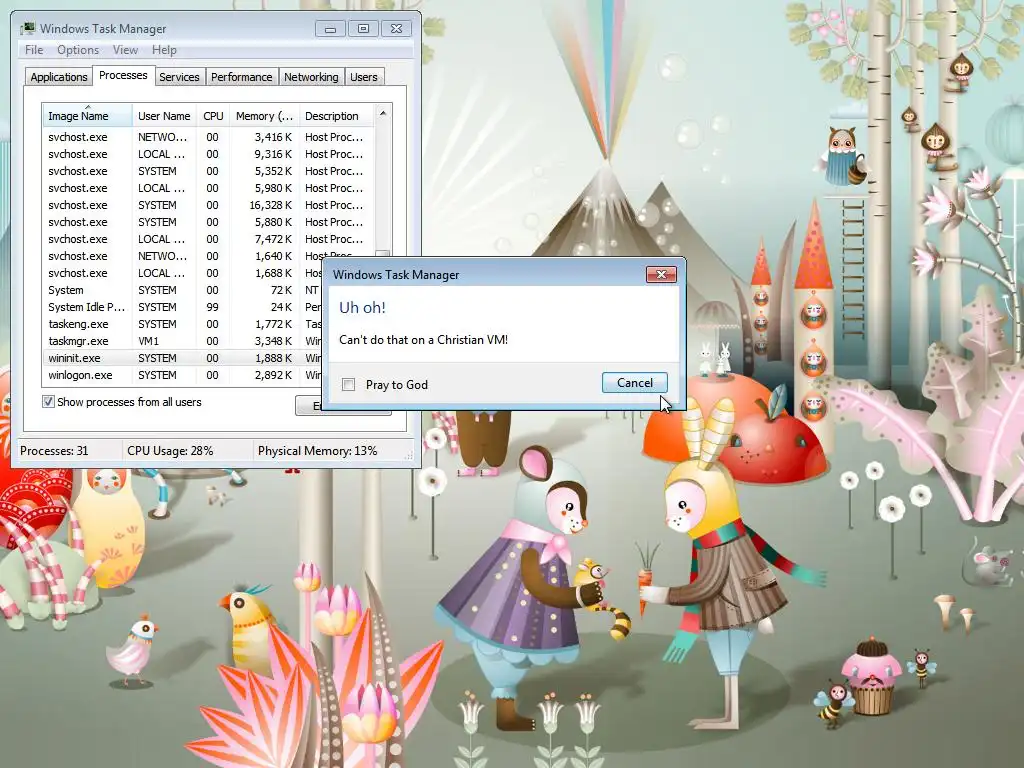Screen dimensions: 1024x768
Task: Click the VM1 user name cell
Action: click(x=148, y=341)
